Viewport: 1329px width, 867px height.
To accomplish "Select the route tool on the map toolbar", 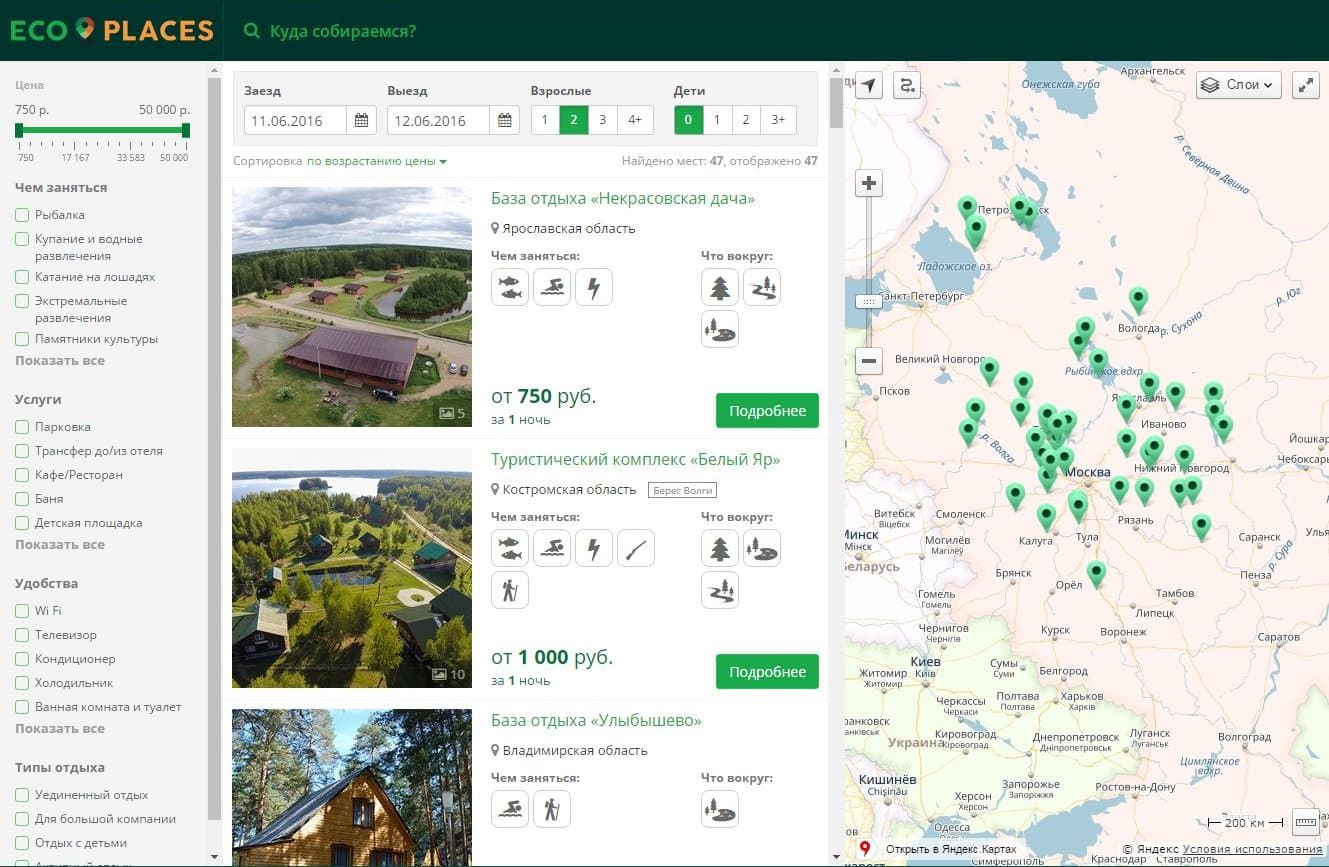I will click(x=906, y=85).
